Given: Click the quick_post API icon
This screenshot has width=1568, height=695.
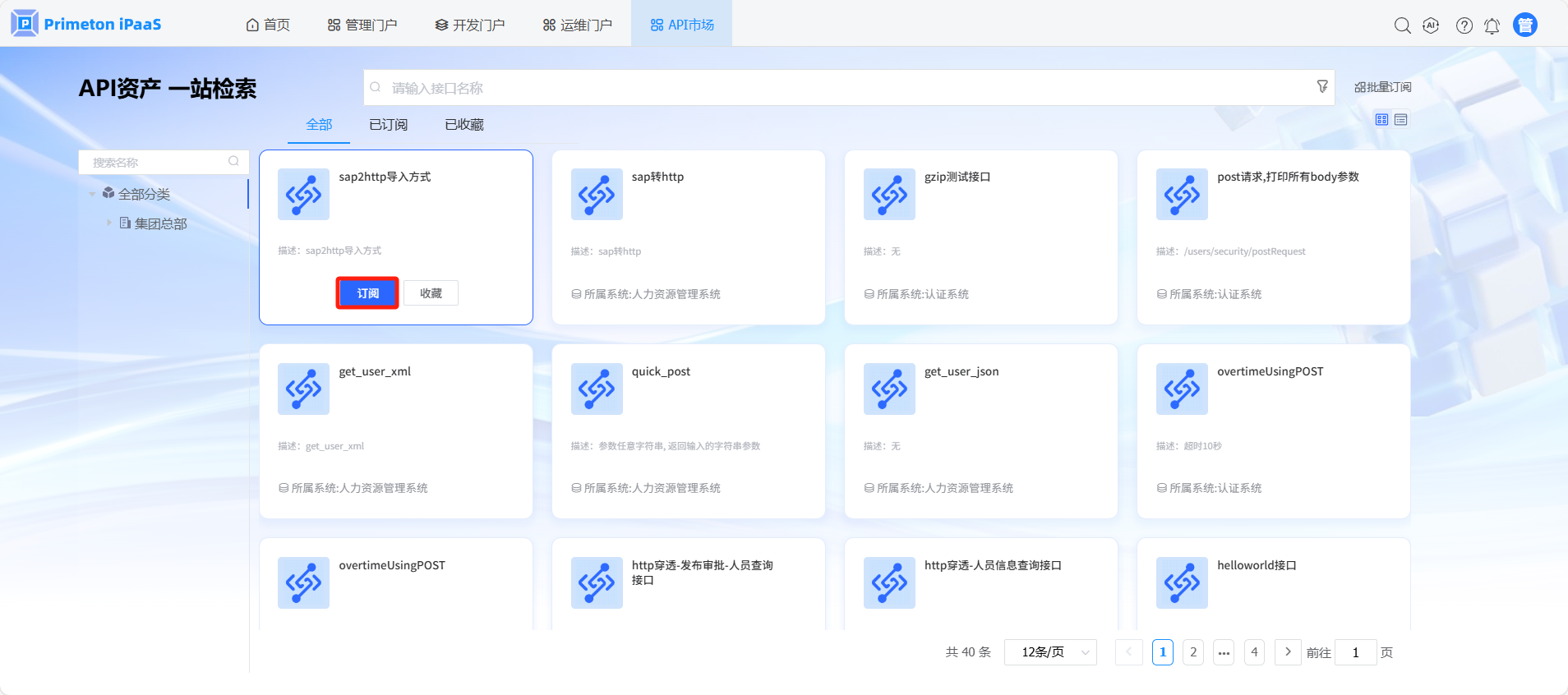Looking at the screenshot, I should click(x=597, y=389).
